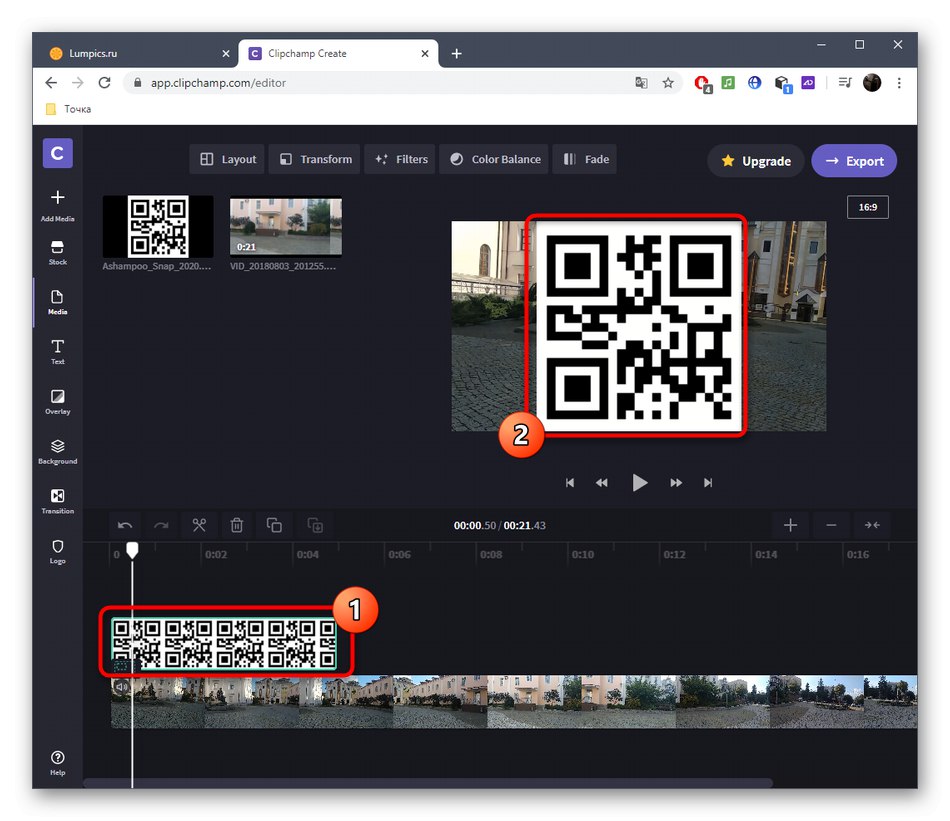Viewport: 950px width, 821px height.
Task: Reload the current page
Action: [x=104, y=83]
